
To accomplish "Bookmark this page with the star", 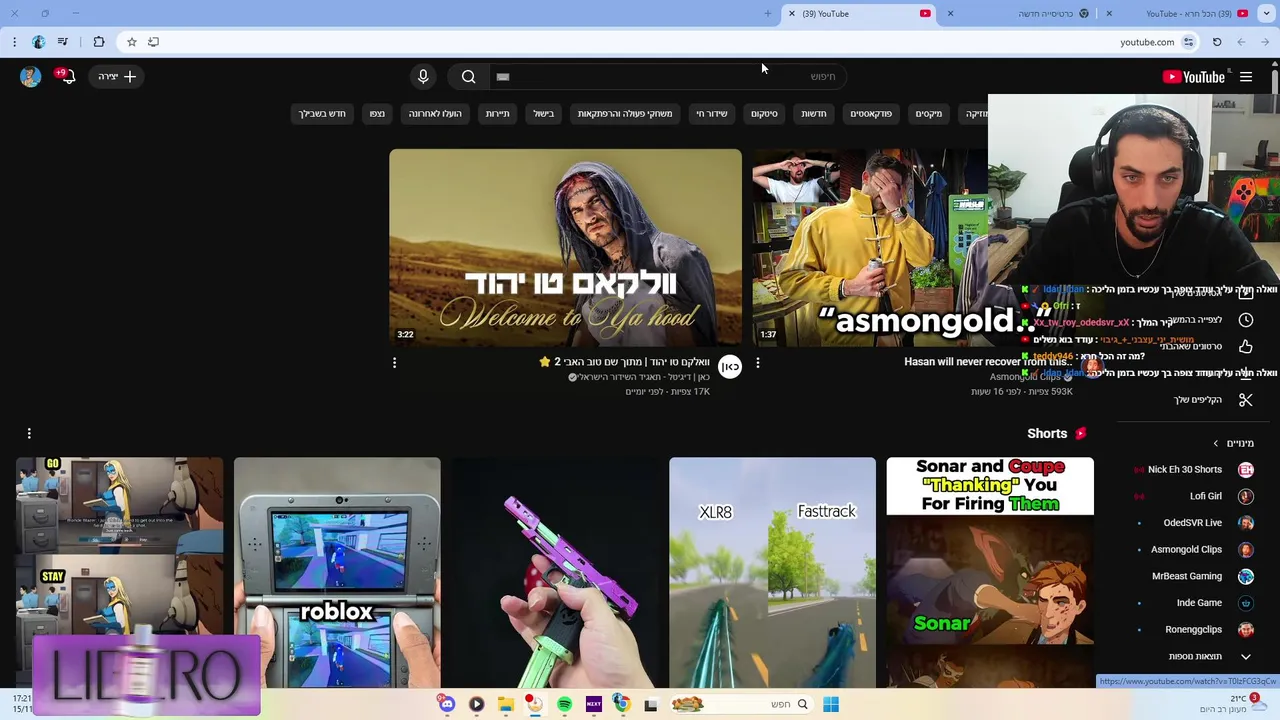I will click(131, 42).
